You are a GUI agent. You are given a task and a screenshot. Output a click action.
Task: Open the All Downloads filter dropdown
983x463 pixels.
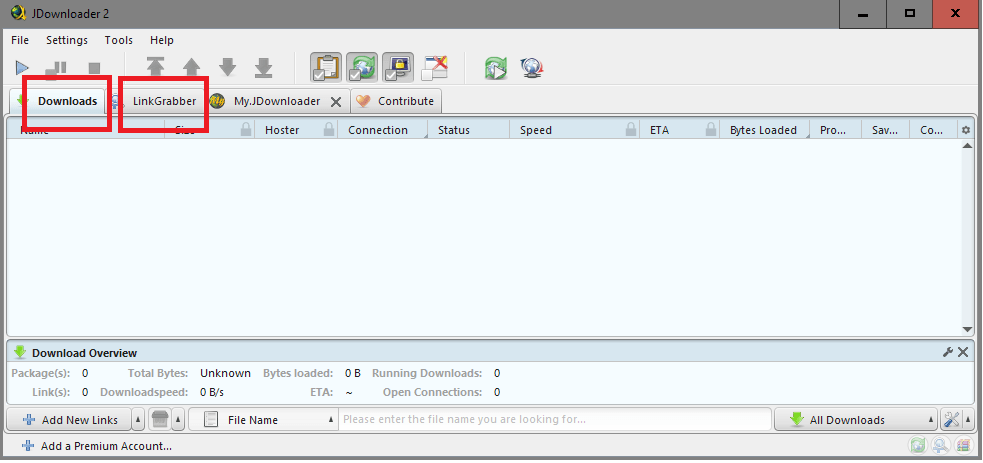click(x=856, y=419)
